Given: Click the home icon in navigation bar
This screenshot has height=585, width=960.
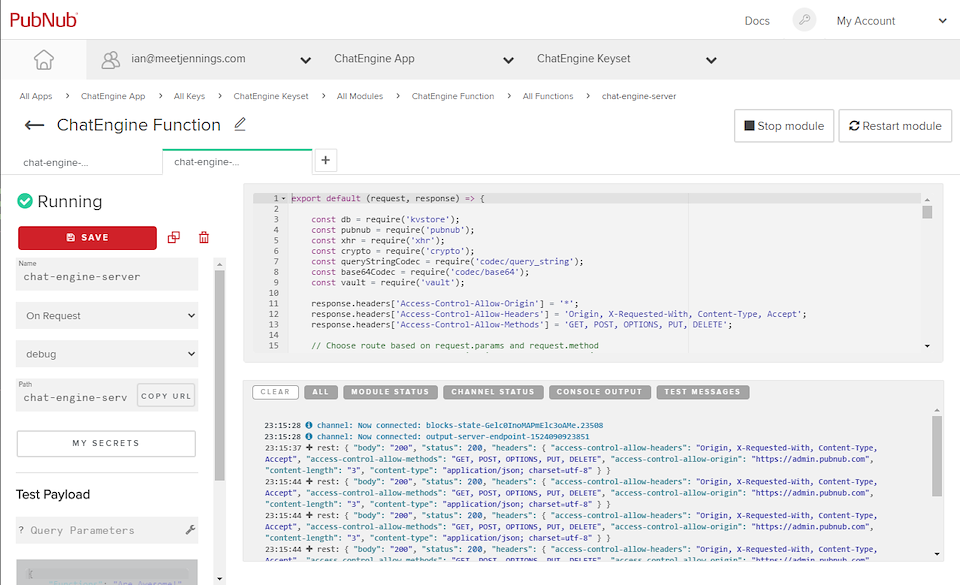Looking at the screenshot, I should [44, 59].
